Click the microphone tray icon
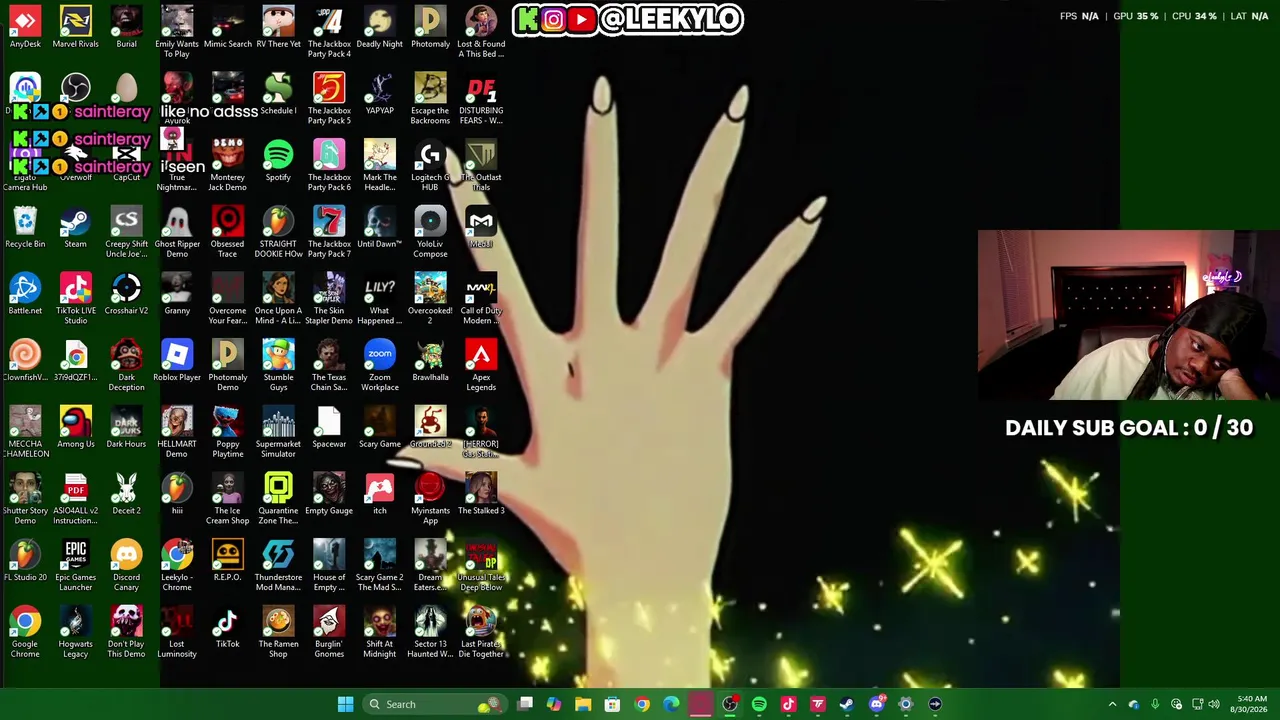The height and width of the screenshot is (720, 1280). (1155, 704)
